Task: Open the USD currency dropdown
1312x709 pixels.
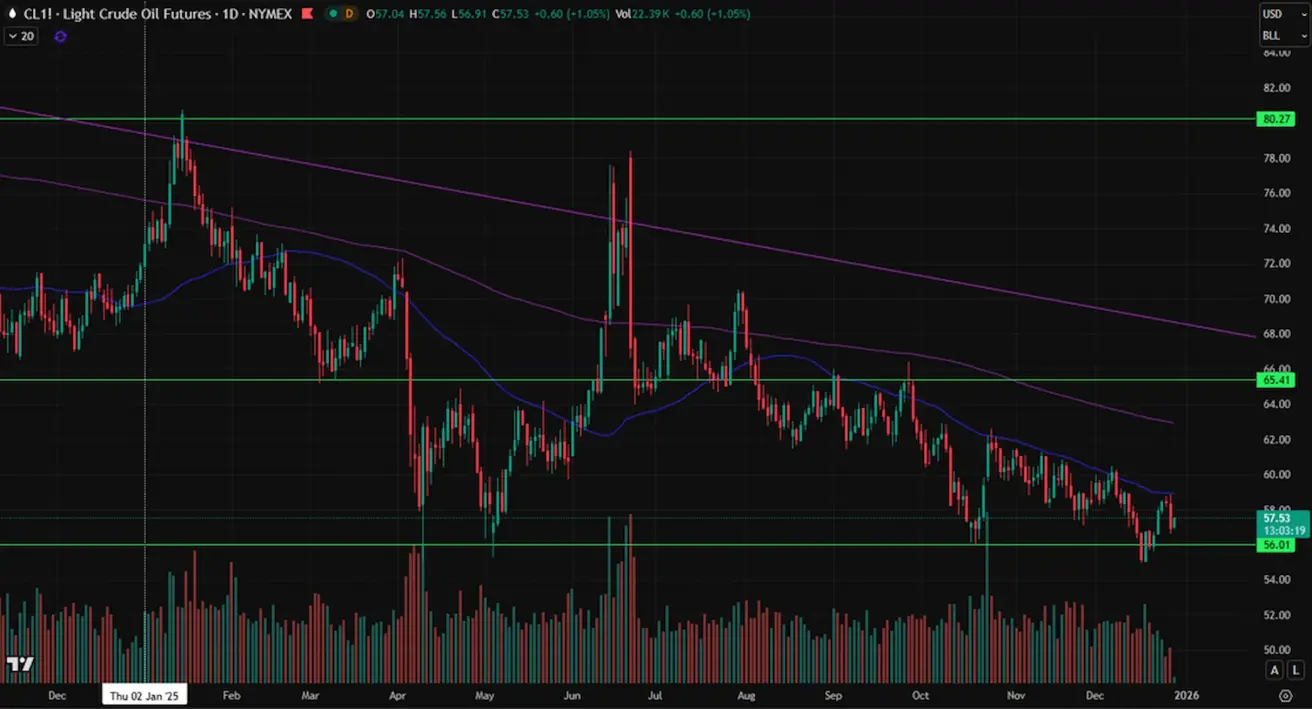Action: (x=1284, y=14)
